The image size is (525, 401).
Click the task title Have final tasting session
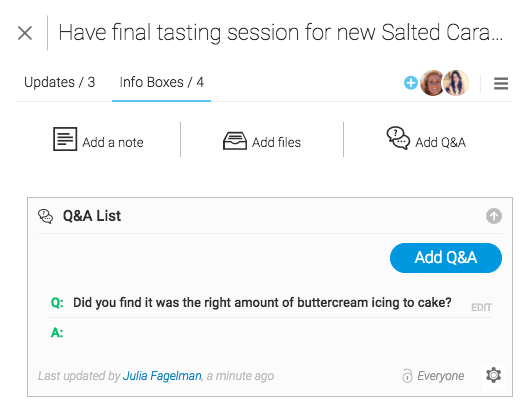[281, 33]
